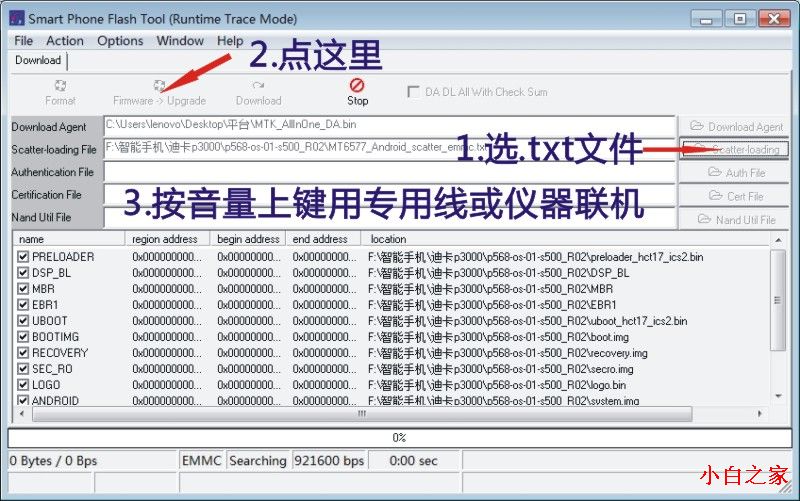800x501 pixels.
Task: Click the 0 Bytes / 0 Bps status
Action: [92, 461]
